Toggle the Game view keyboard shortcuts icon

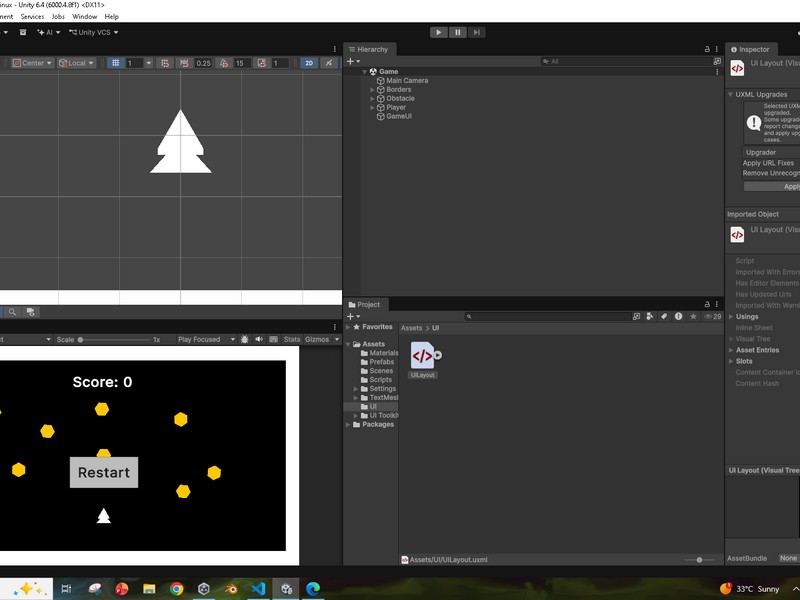point(273,339)
